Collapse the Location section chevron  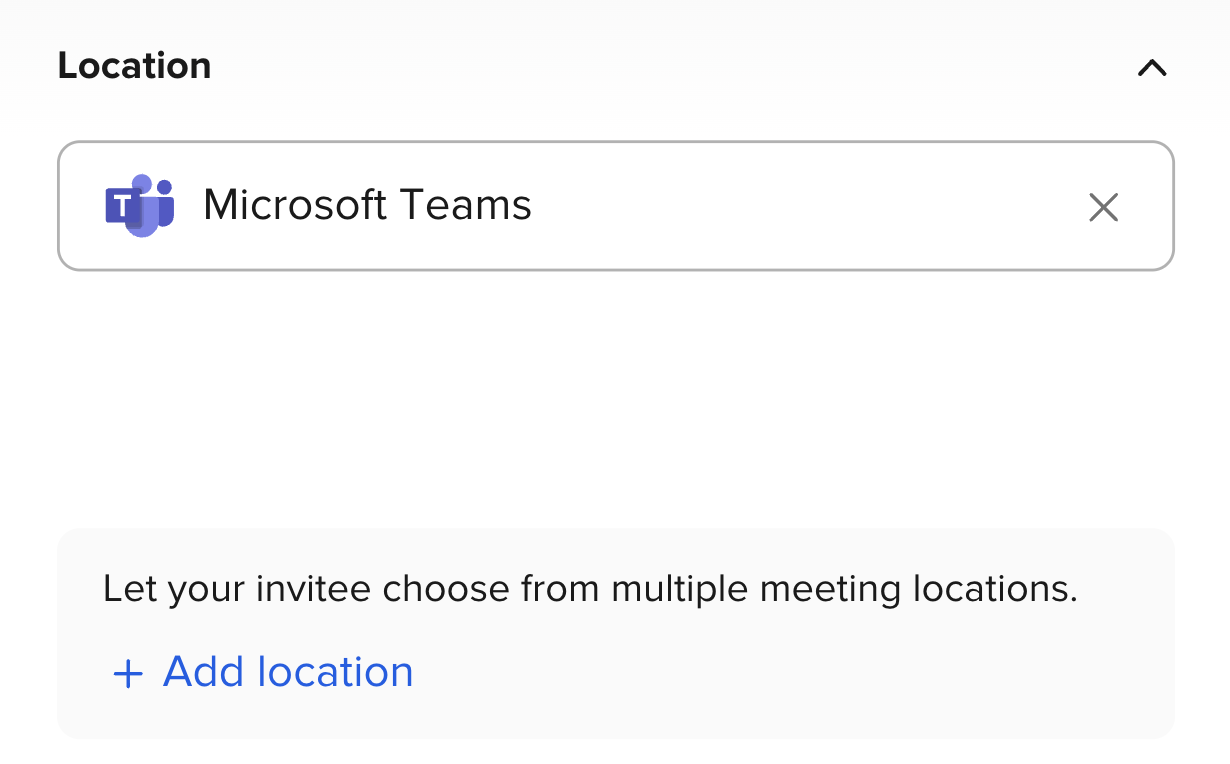pyautogui.click(x=1152, y=68)
